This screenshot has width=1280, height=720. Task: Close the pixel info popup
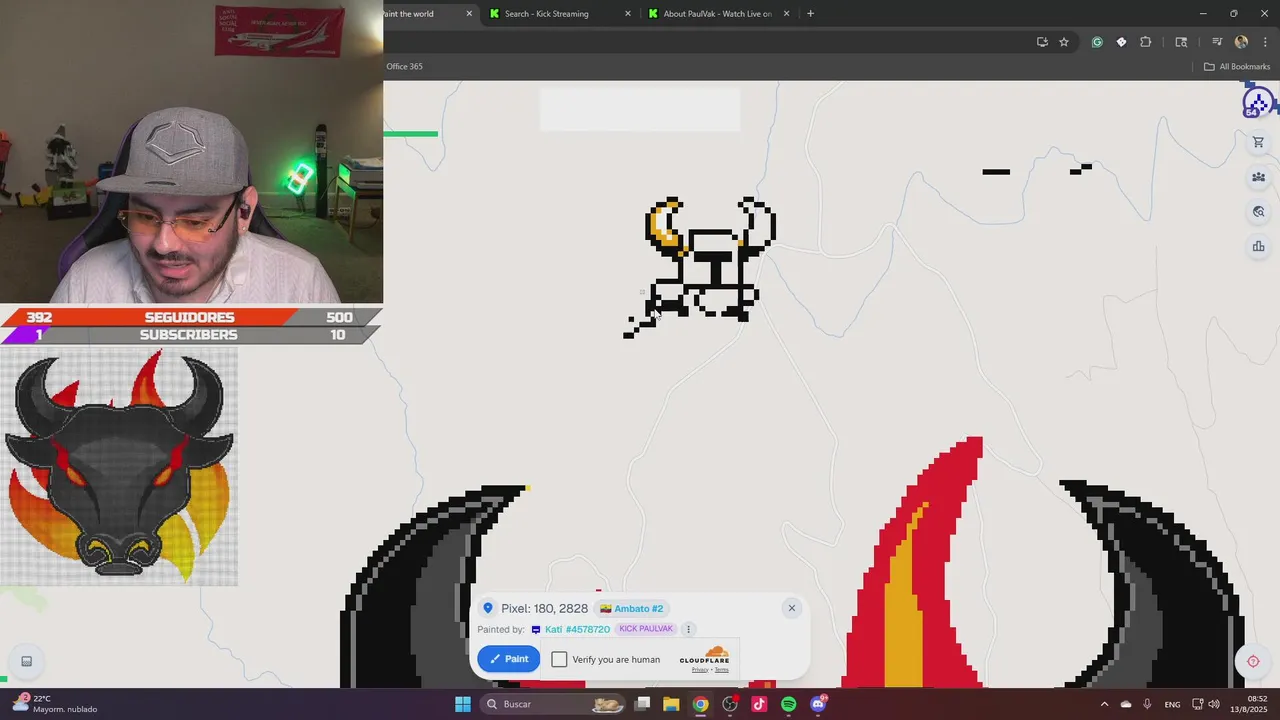click(x=791, y=608)
